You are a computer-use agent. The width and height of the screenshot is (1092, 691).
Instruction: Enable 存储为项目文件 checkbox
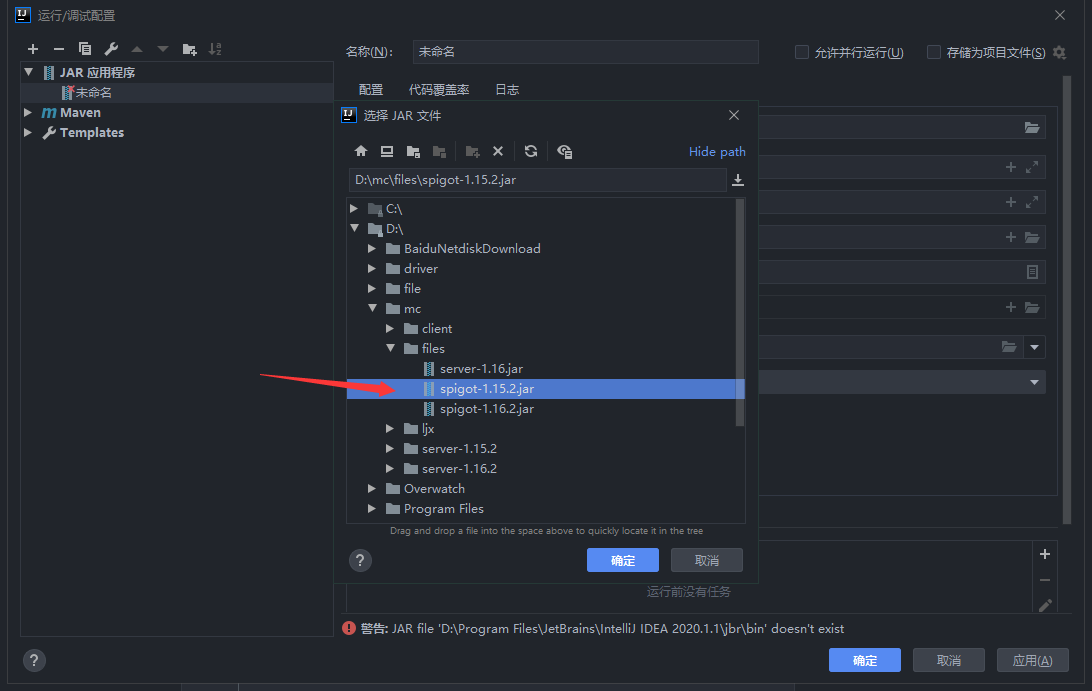pos(934,52)
